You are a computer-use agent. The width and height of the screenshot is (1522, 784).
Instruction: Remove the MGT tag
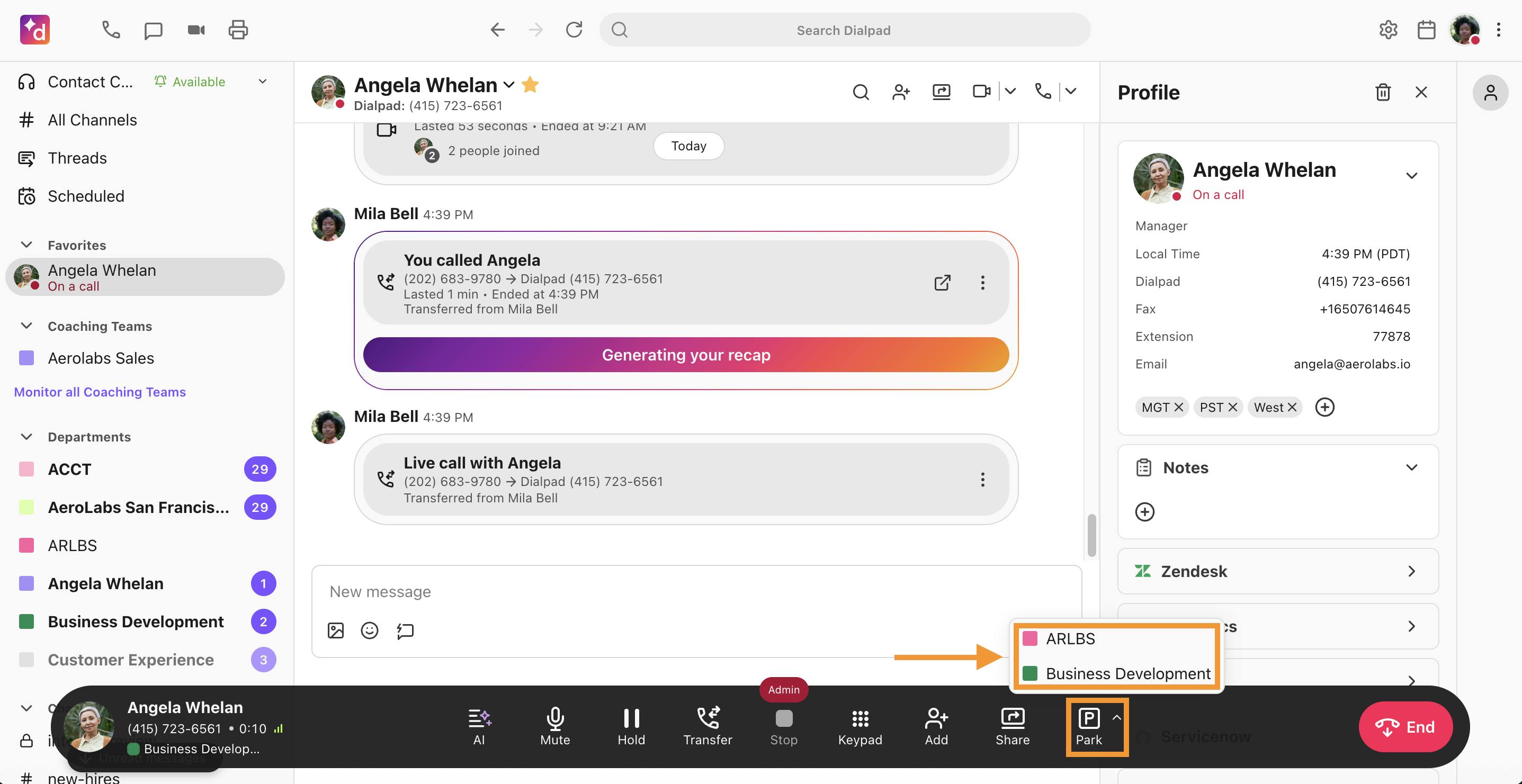(1178, 407)
